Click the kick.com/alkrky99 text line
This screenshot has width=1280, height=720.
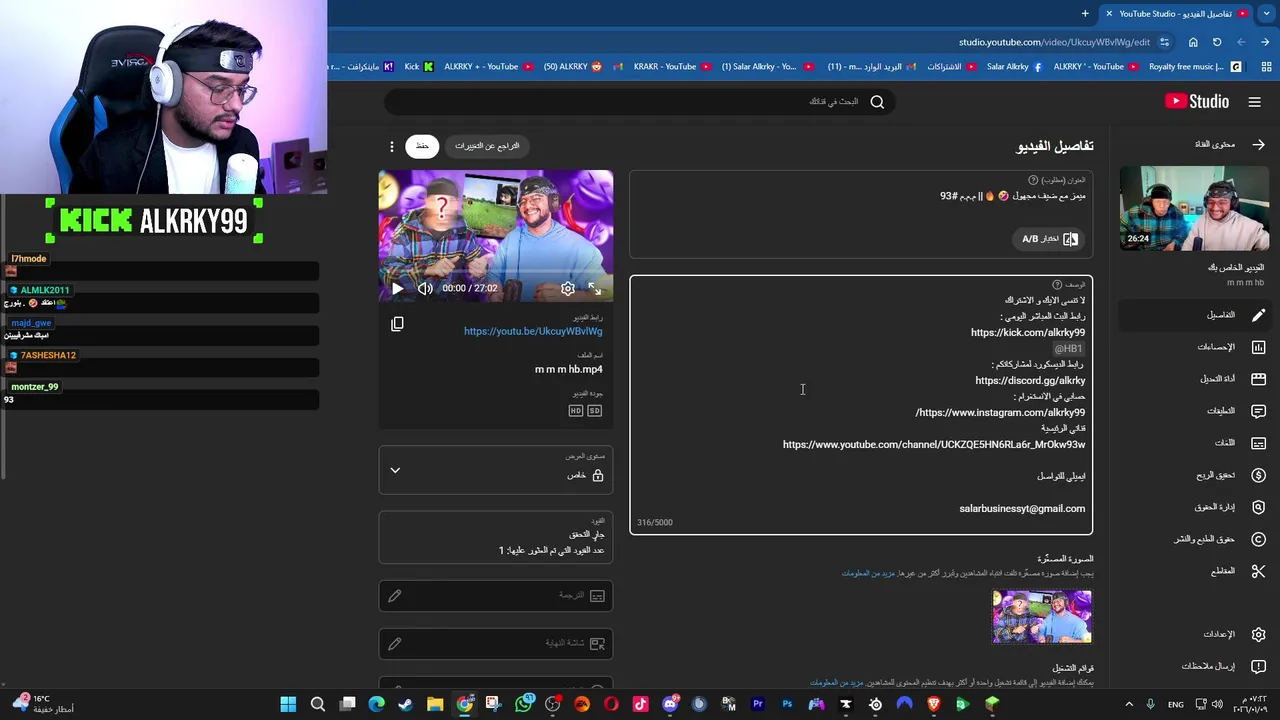coord(1027,333)
